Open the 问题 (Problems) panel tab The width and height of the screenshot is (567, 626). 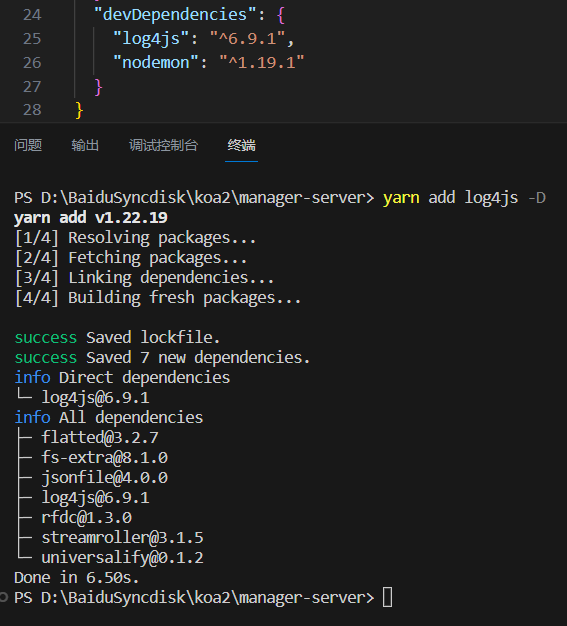tap(28, 145)
